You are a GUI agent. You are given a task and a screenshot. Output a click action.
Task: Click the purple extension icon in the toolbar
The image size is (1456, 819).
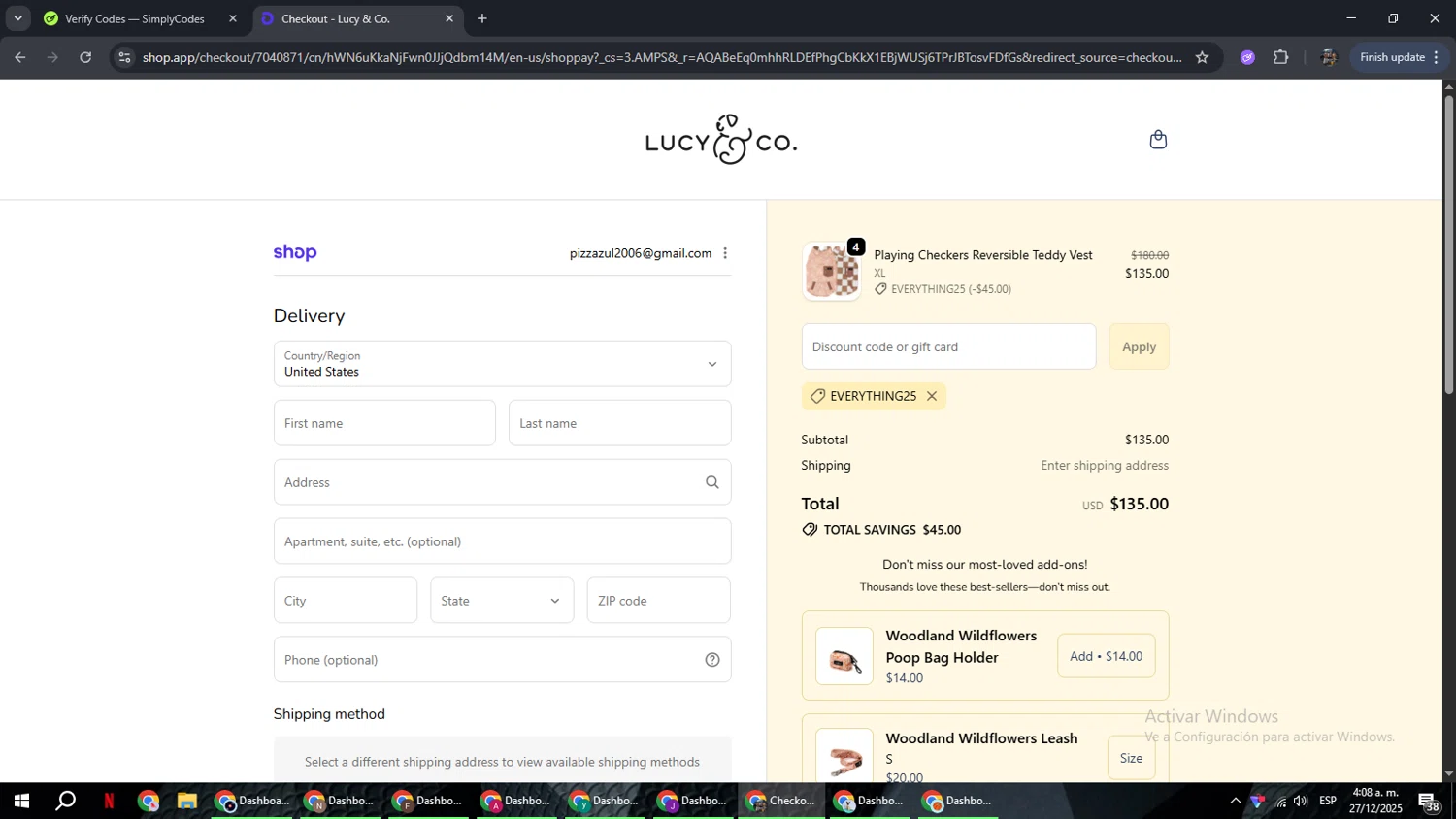[x=1247, y=57]
